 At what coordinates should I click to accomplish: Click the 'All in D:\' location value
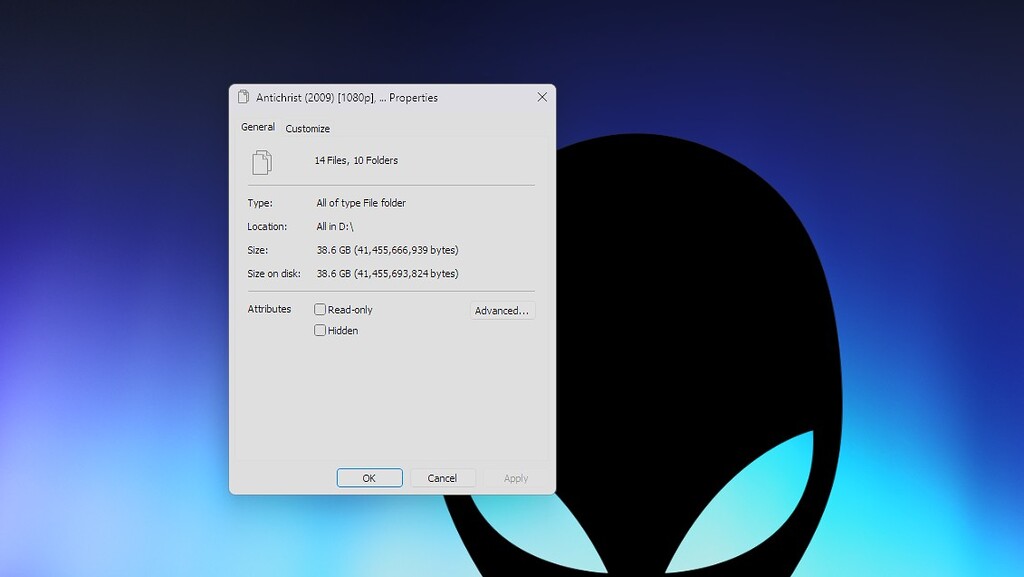[x=335, y=226]
